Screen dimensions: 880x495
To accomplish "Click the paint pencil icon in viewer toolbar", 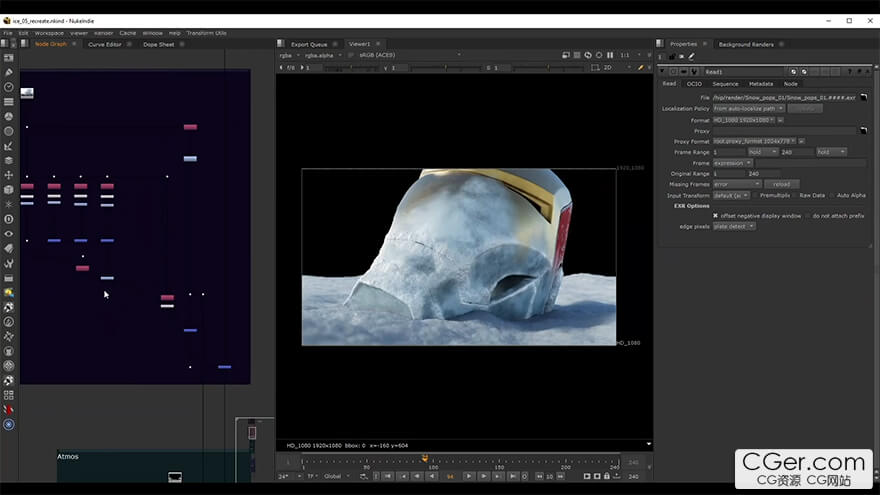I will tap(640, 67).
